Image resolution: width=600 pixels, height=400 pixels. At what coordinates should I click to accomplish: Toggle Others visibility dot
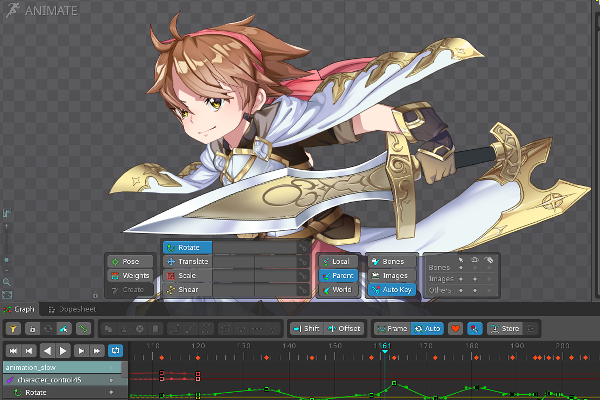pyautogui.click(x=475, y=291)
